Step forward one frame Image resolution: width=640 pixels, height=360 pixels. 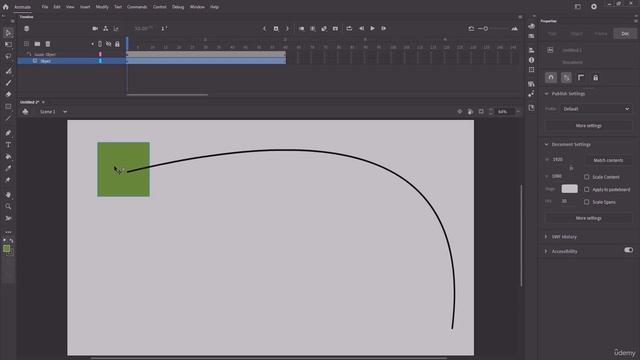(x=384, y=29)
